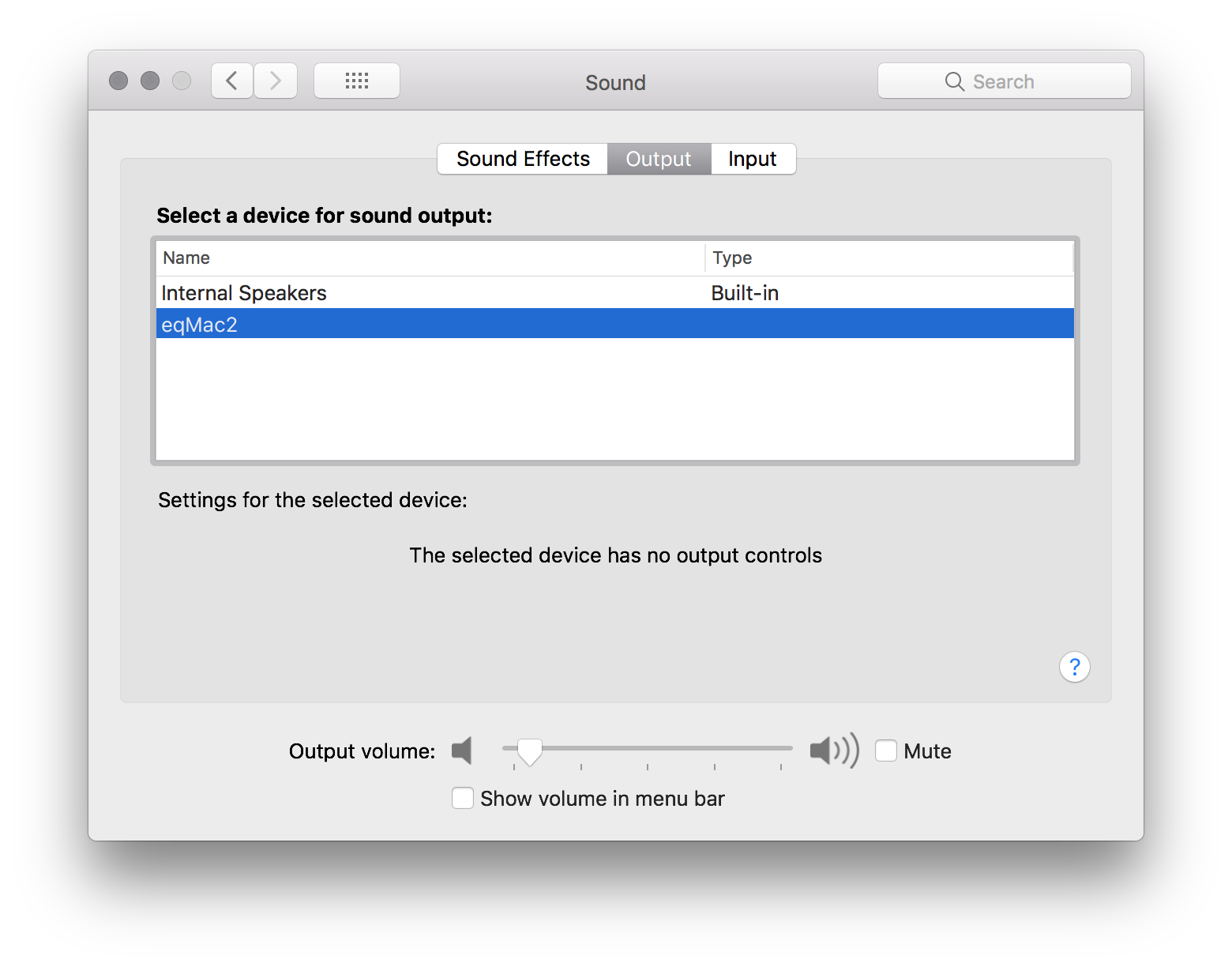The height and width of the screenshot is (967, 1232).
Task: Open help with the question mark button
Action: click(1074, 667)
